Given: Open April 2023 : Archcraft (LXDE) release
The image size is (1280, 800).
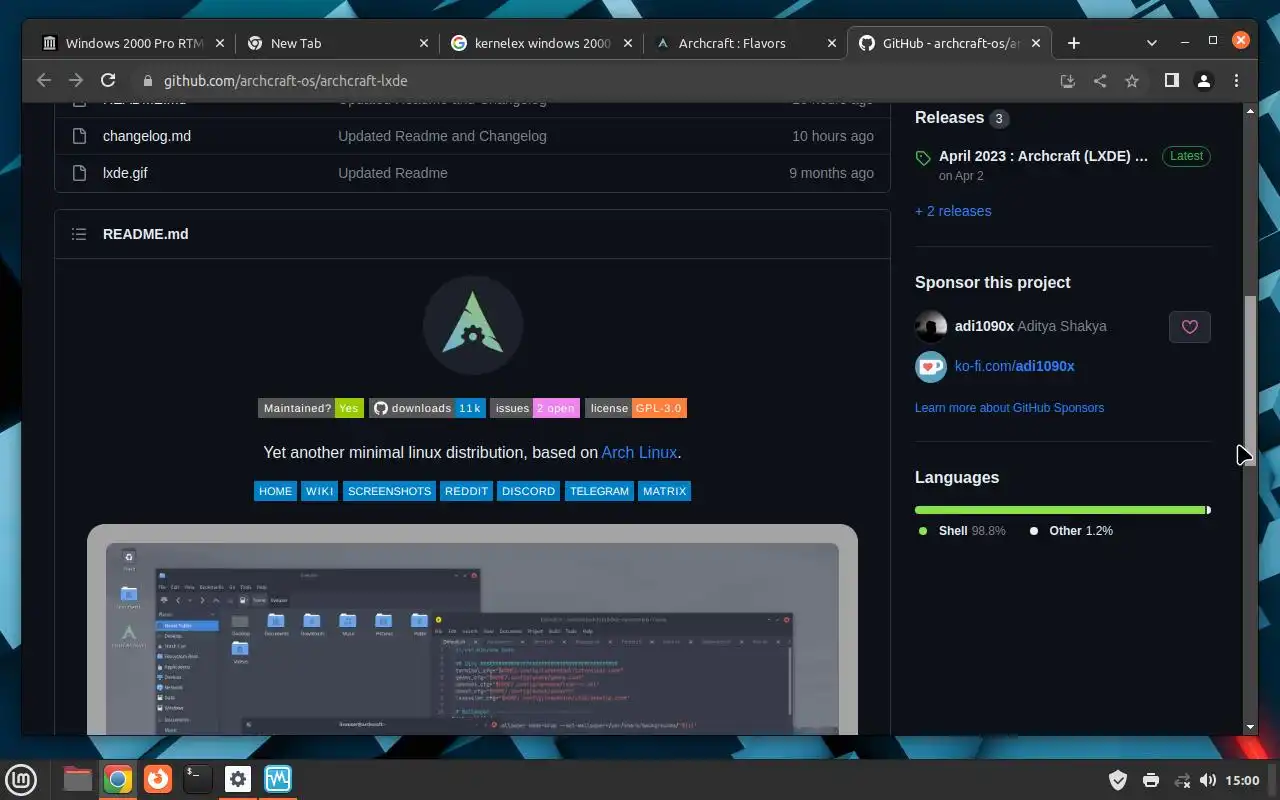Looking at the screenshot, I should [x=1043, y=156].
